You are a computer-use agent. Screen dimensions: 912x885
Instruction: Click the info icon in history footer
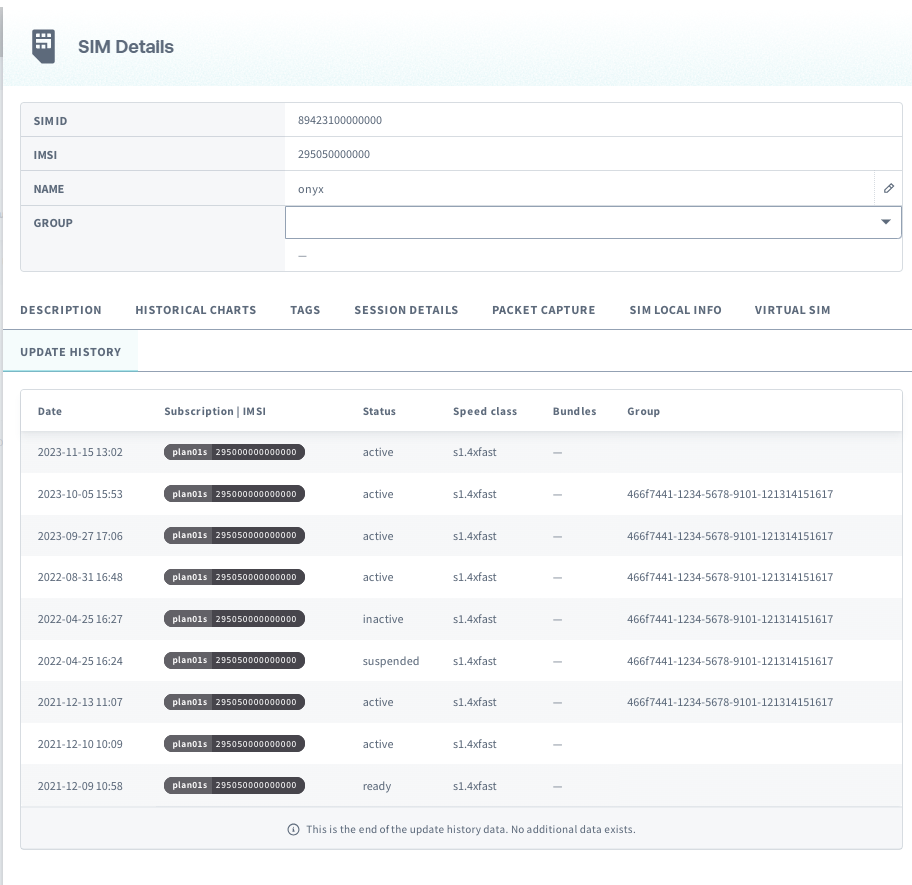point(293,829)
